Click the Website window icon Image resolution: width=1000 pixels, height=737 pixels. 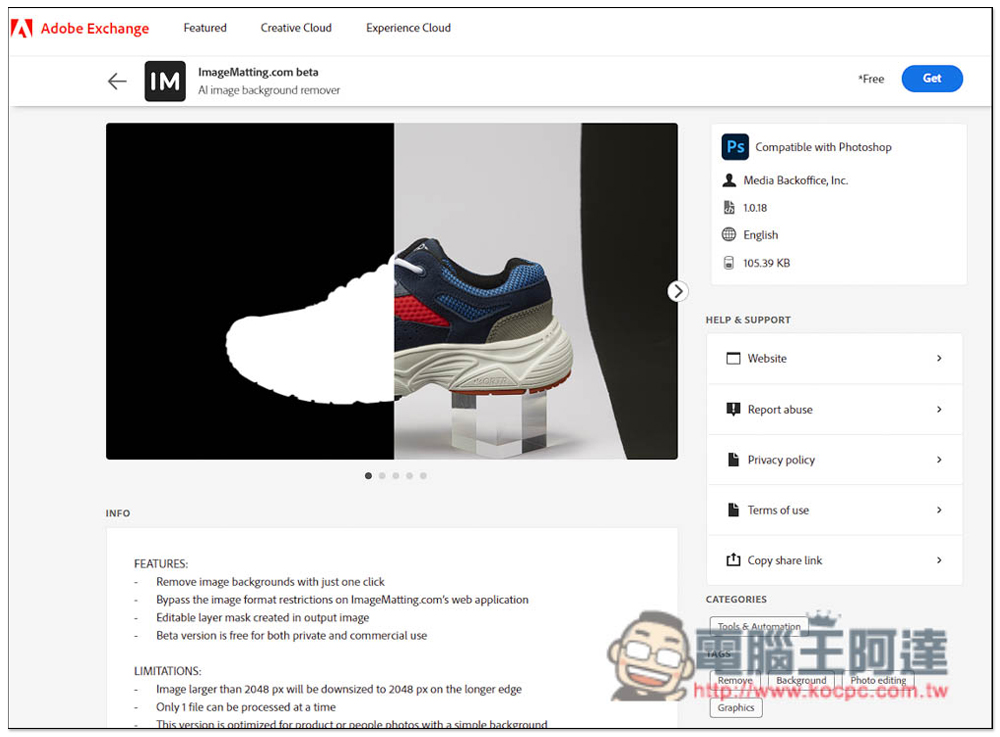click(x=733, y=358)
